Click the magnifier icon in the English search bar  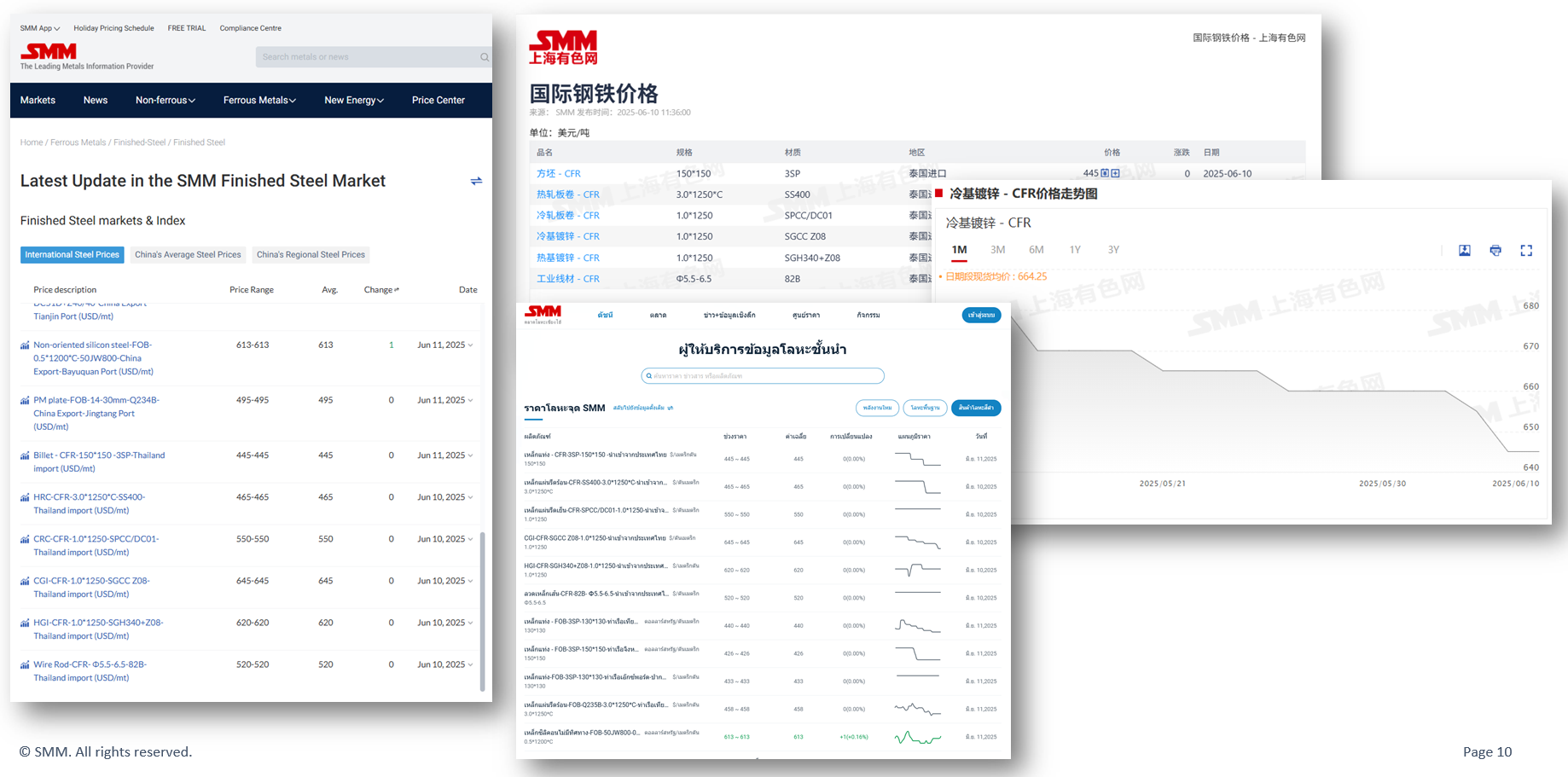coord(485,57)
